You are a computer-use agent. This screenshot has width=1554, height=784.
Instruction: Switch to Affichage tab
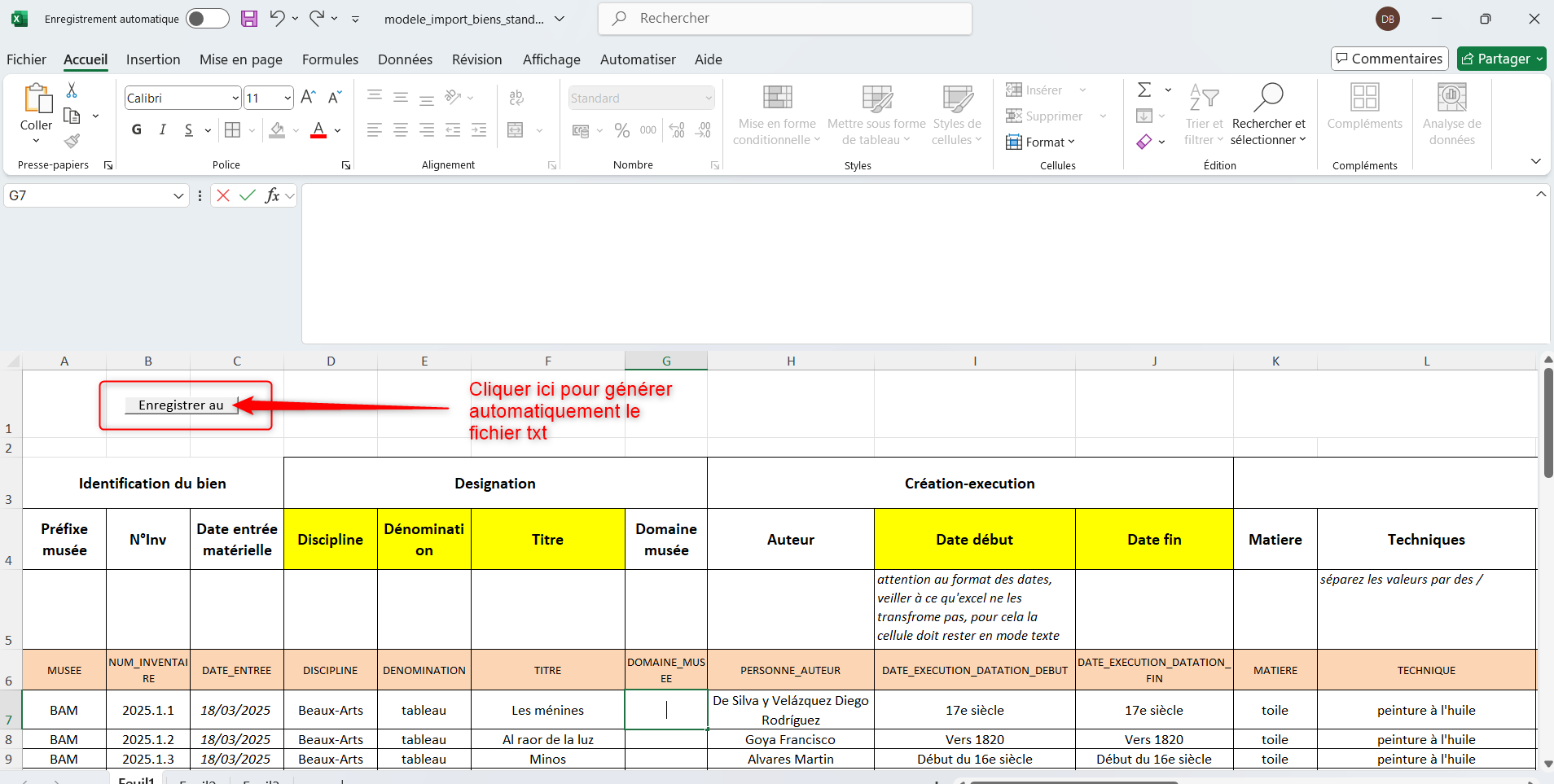point(551,59)
